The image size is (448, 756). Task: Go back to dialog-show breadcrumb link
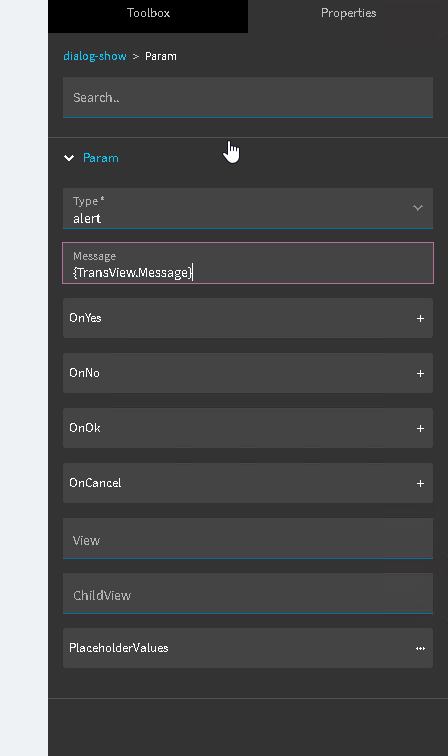[x=95, y=56]
